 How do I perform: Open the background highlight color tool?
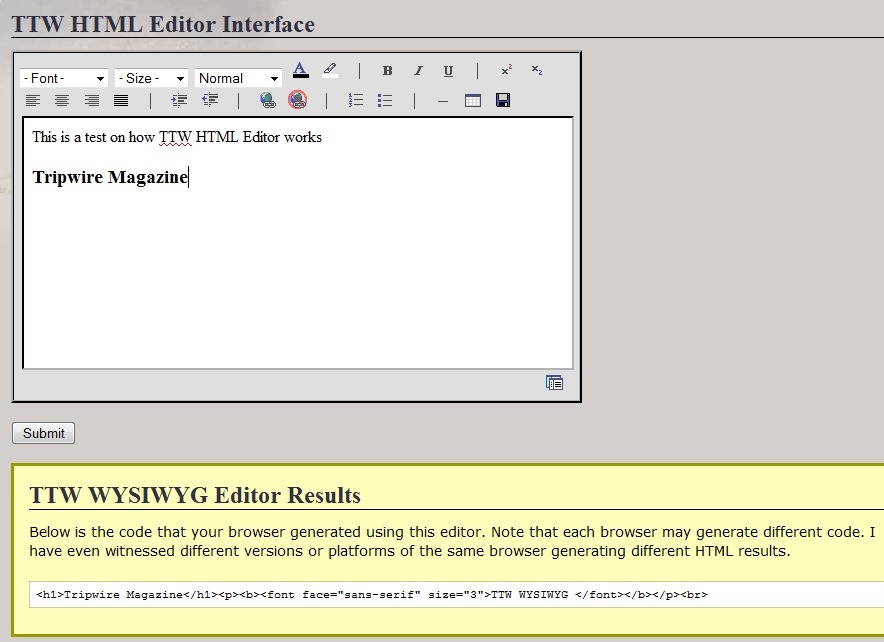coord(330,70)
